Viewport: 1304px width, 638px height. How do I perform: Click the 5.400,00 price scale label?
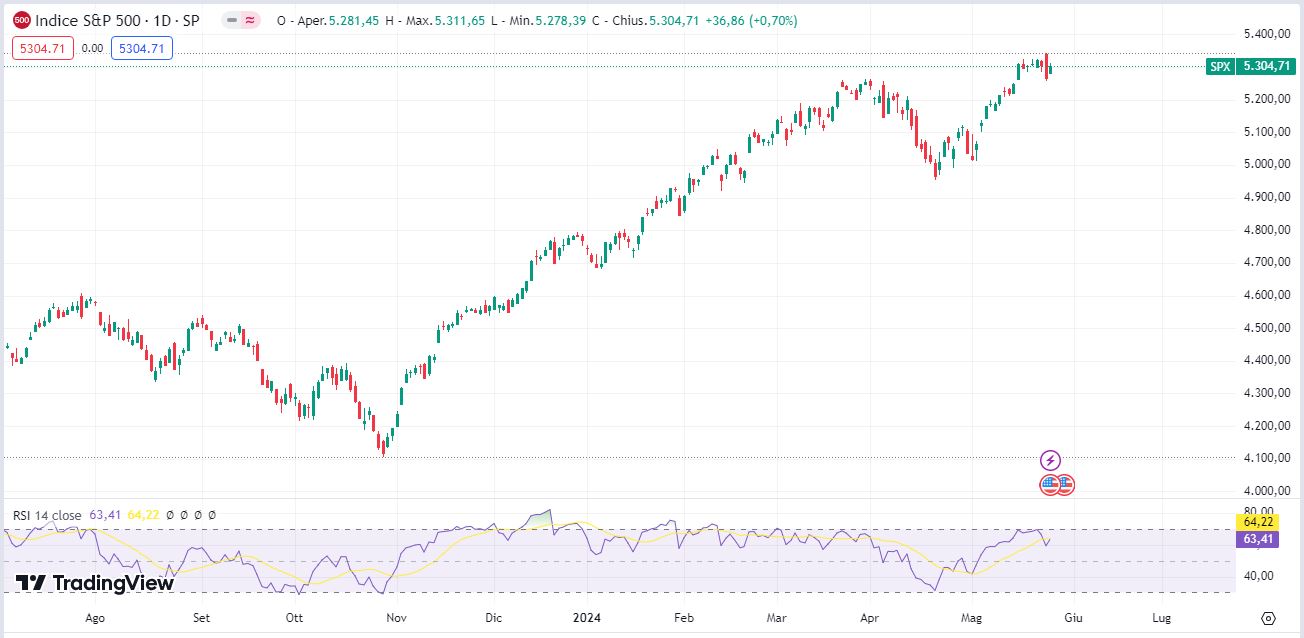[1269, 34]
